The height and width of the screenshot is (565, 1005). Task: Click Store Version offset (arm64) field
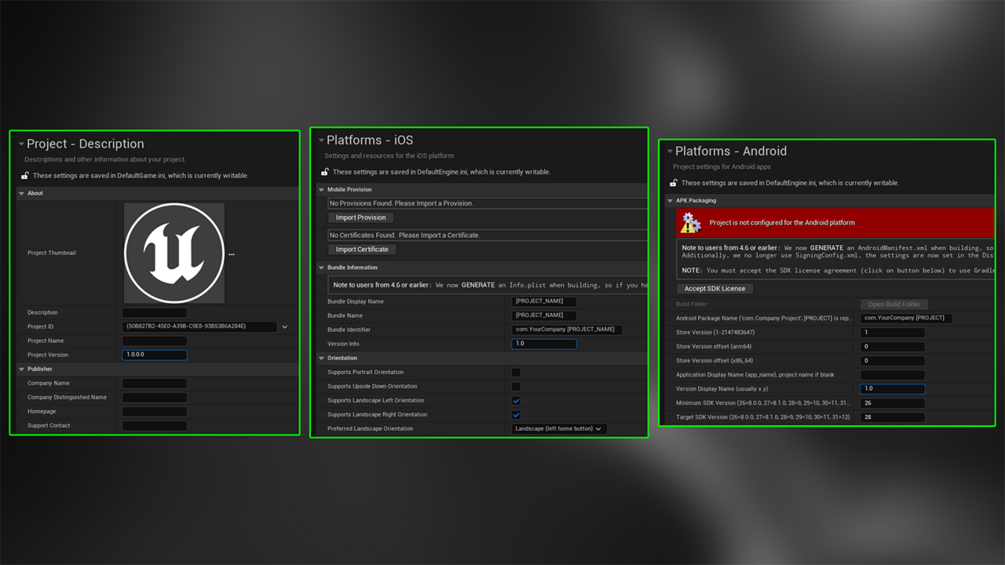[892, 347]
